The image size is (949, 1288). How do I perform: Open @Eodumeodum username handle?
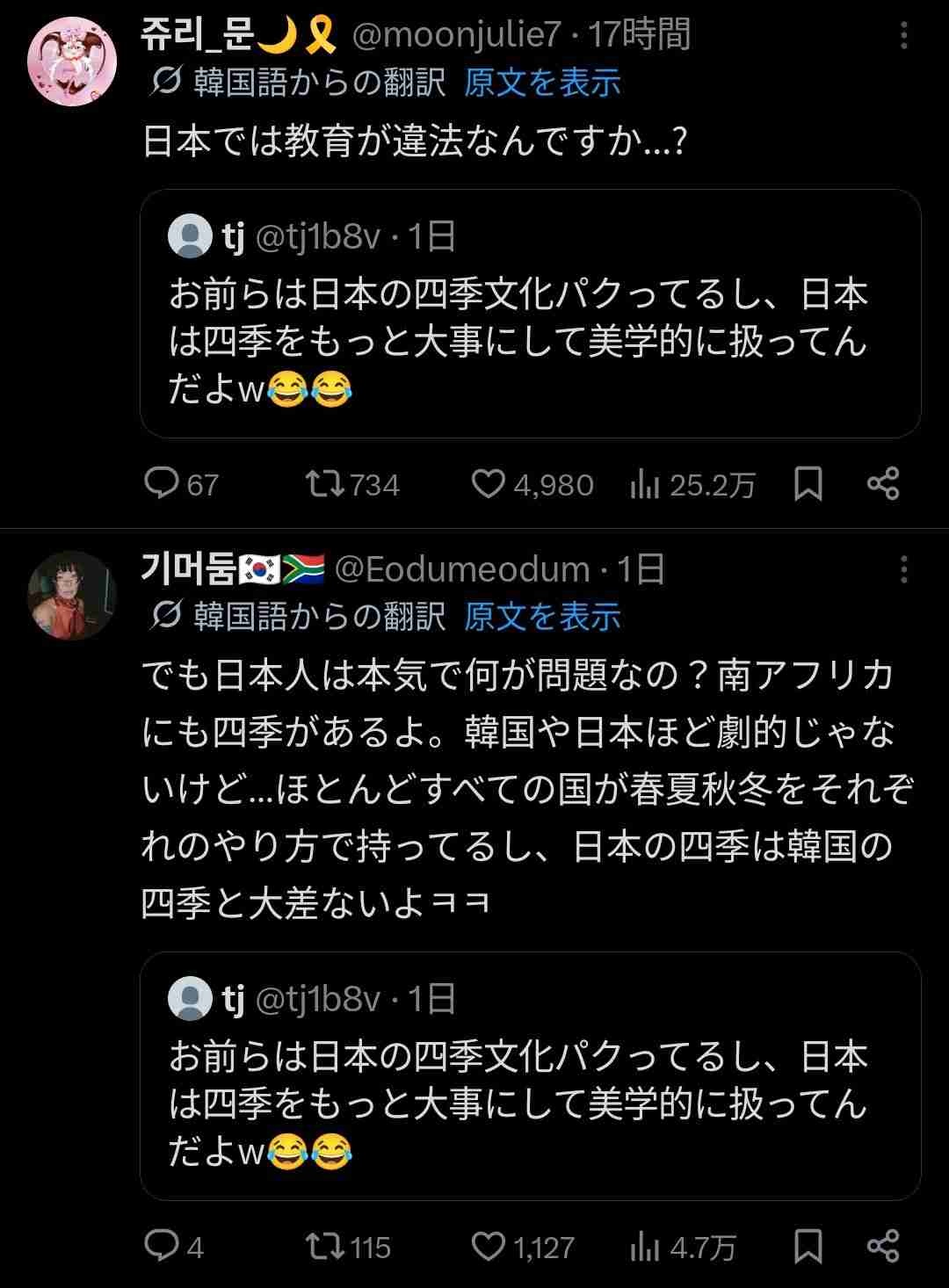[461, 569]
